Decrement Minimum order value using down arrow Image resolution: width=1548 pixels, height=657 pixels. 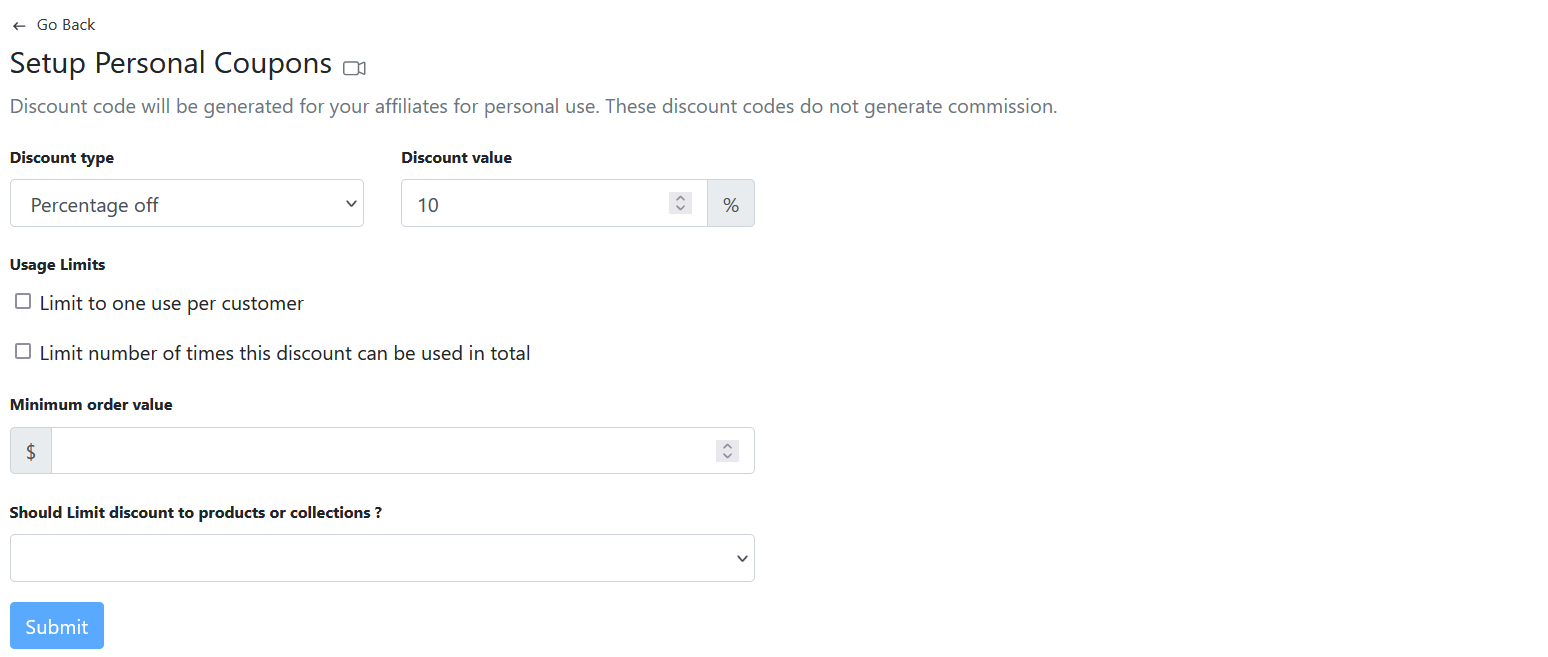pos(728,457)
